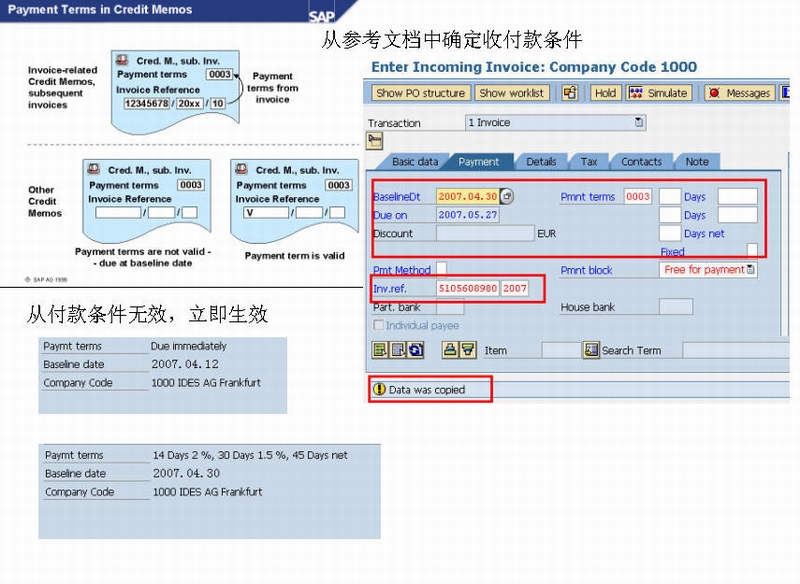The image size is (800, 584).
Task: Toggle the Individual payee checkbox
Action: (377, 325)
